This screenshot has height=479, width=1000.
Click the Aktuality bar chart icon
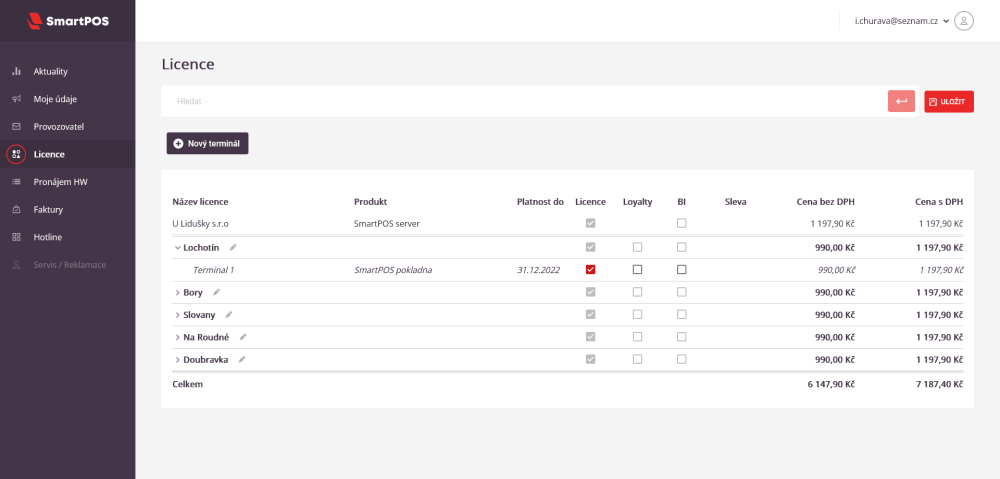16,72
